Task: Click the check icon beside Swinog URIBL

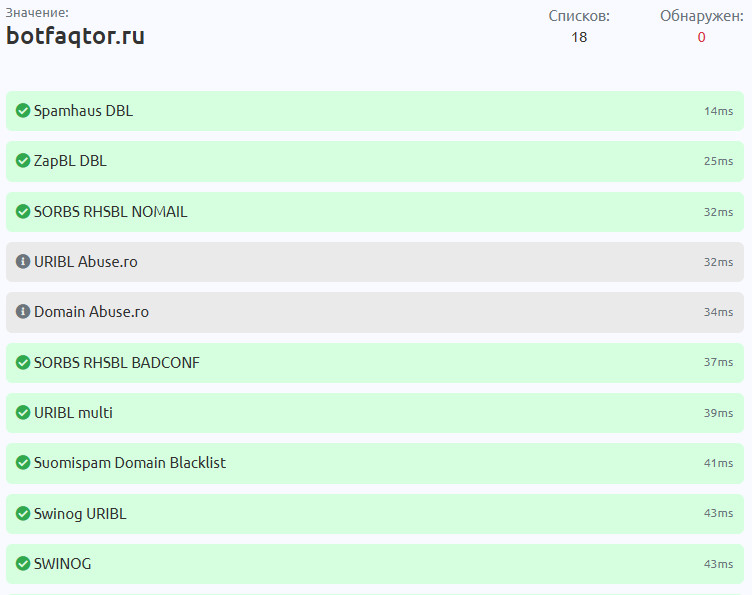Action: [23, 513]
